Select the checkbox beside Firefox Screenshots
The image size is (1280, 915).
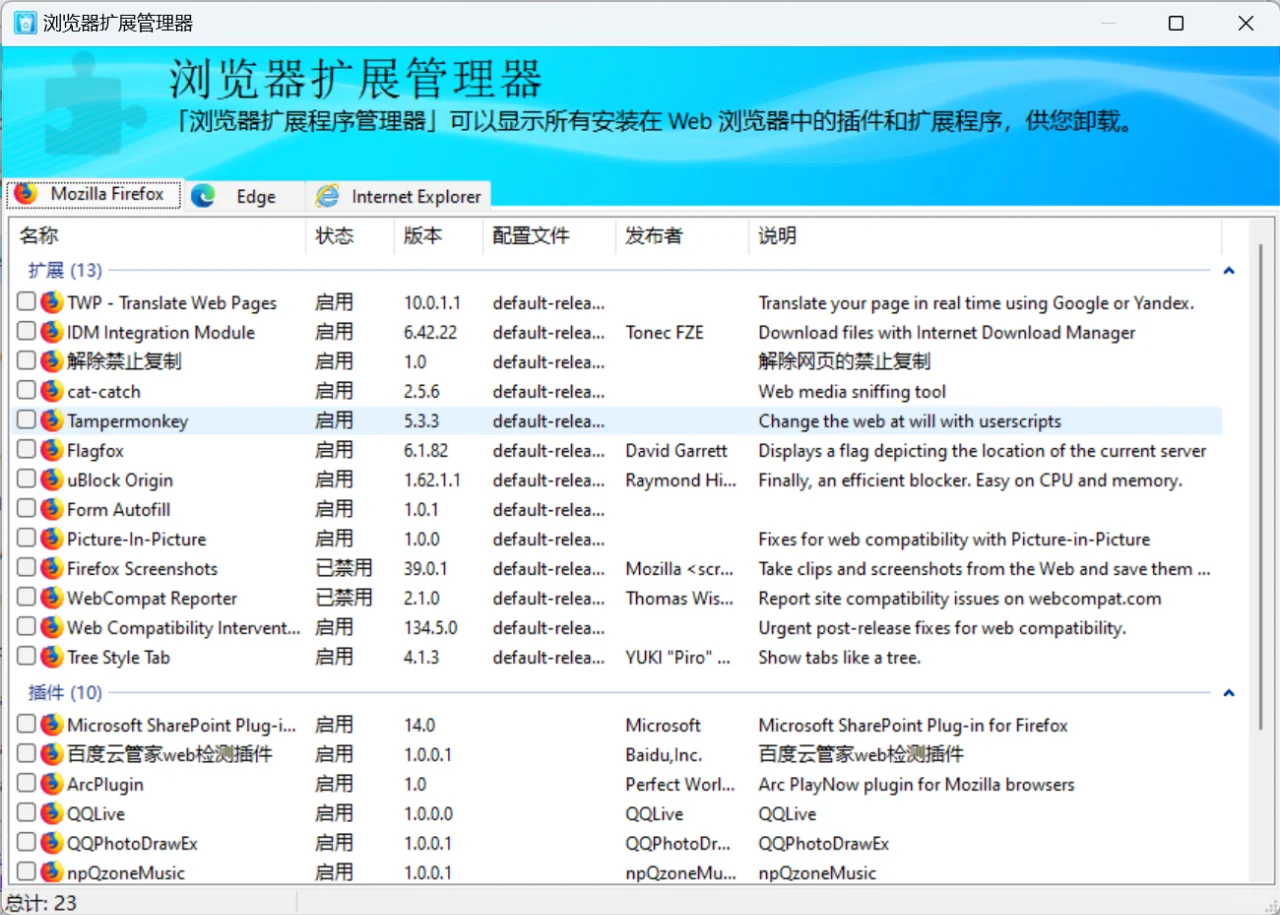pyautogui.click(x=25, y=568)
